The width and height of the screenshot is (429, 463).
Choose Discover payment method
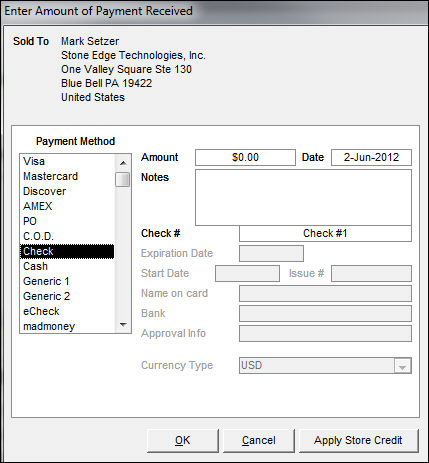click(x=67, y=191)
